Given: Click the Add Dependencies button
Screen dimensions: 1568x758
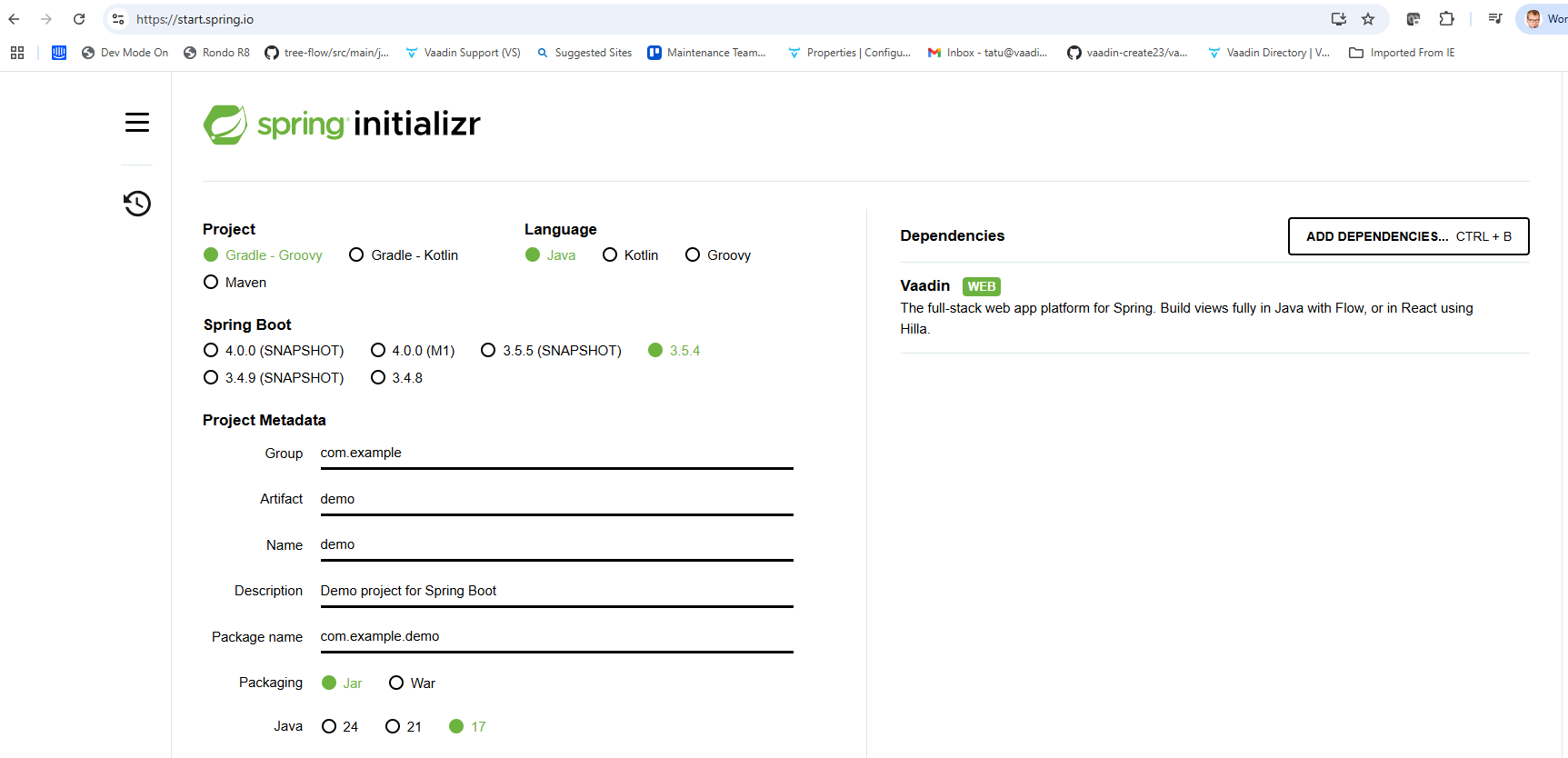Looking at the screenshot, I should point(1408,236).
